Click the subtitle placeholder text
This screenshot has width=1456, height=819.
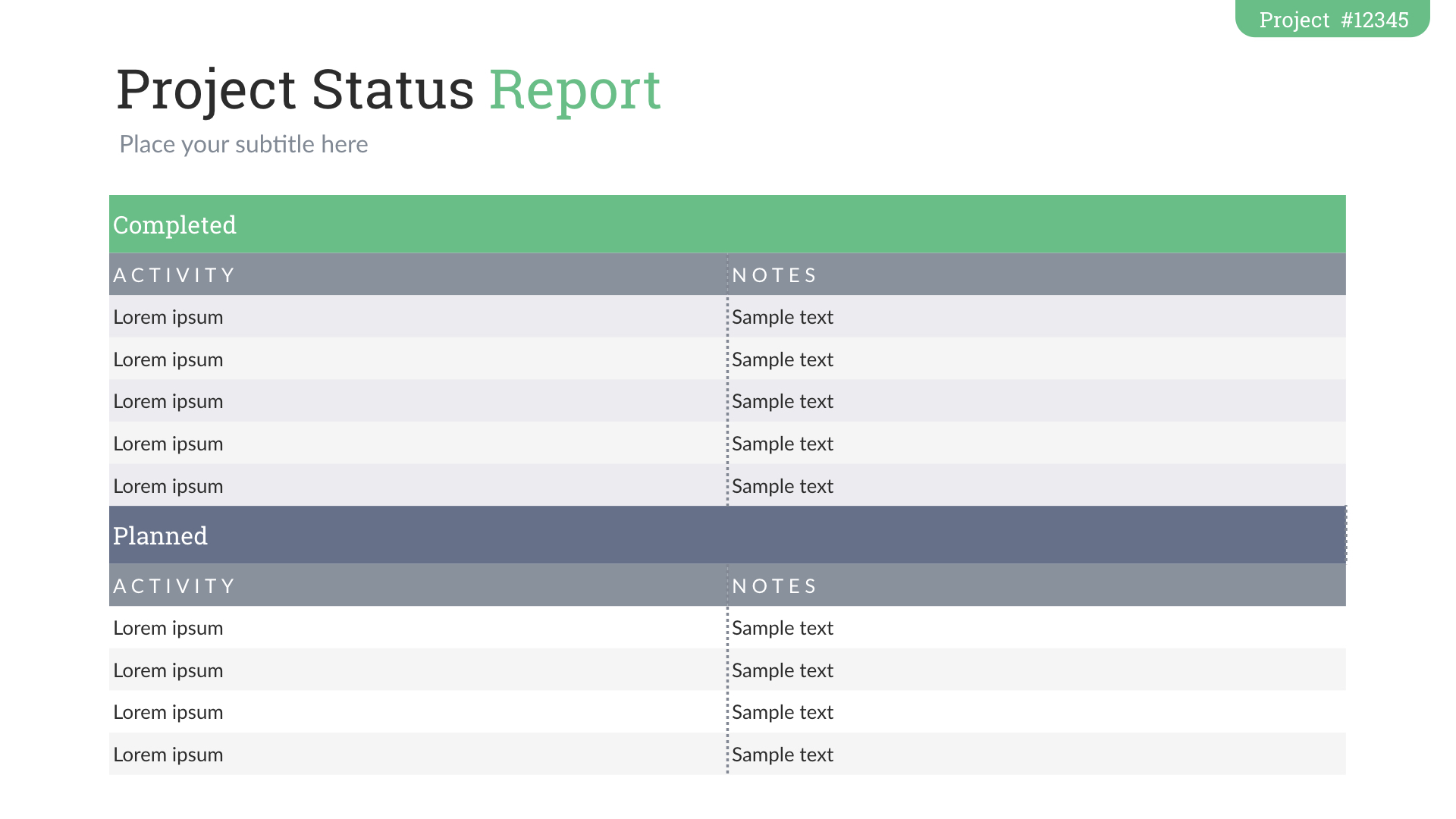pos(243,144)
